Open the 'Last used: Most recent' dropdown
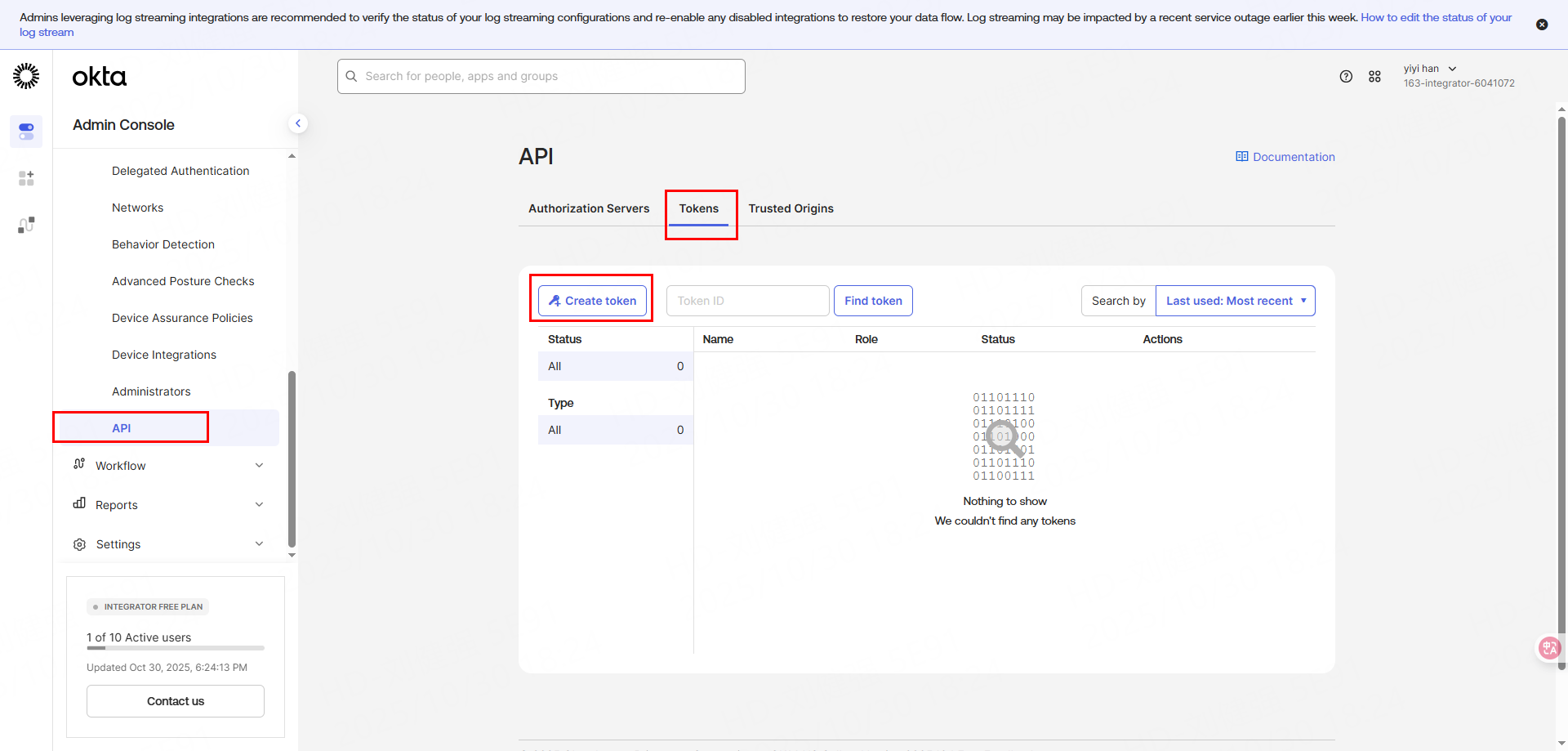 click(x=1235, y=301)
